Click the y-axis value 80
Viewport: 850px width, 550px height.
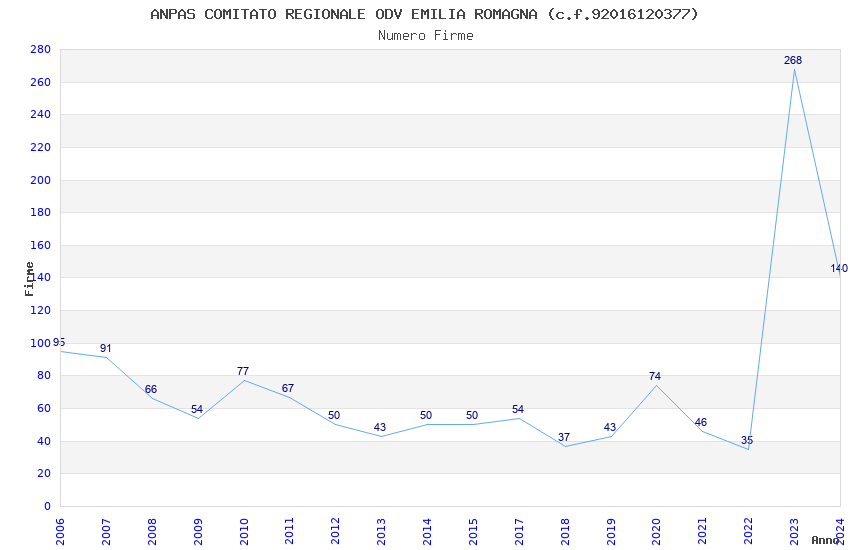tap(44, 376)
